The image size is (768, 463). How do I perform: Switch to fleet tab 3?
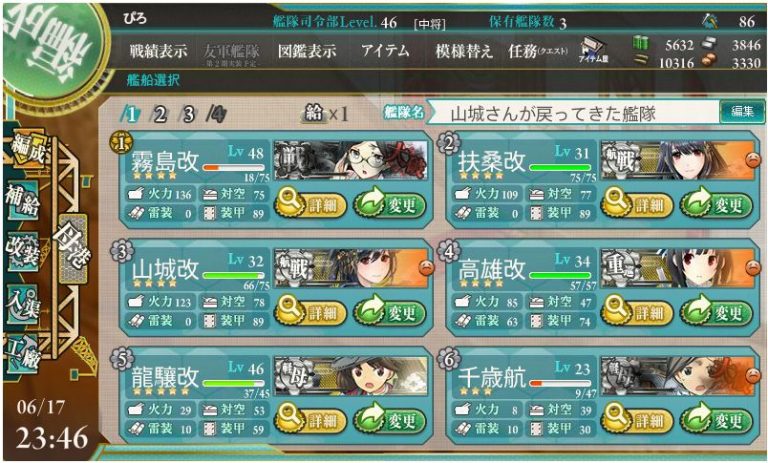click(x=187, y=114)
